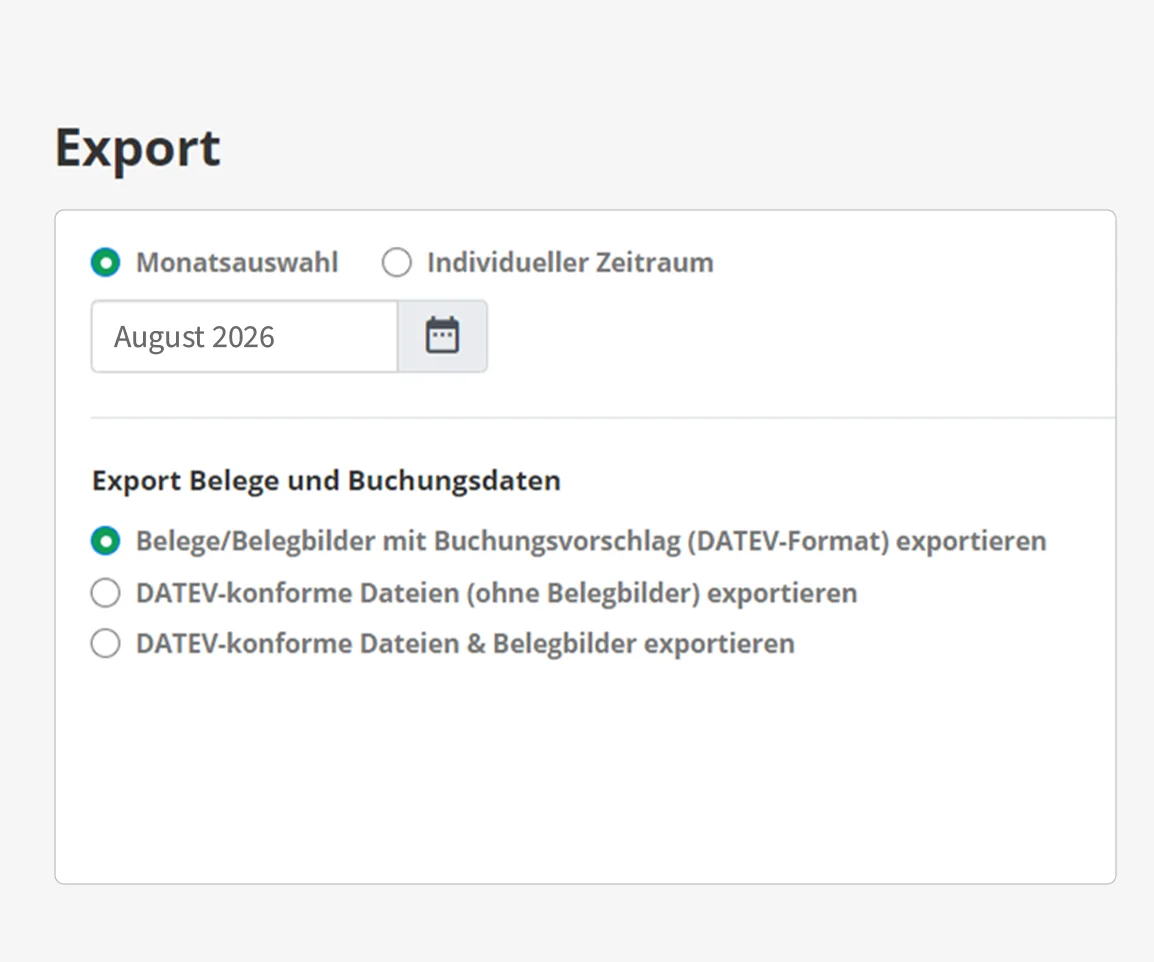Click the Export Belege und Buchungsdaten section heading
This screenshot has height=962, width=1154.
click(326, 481)
